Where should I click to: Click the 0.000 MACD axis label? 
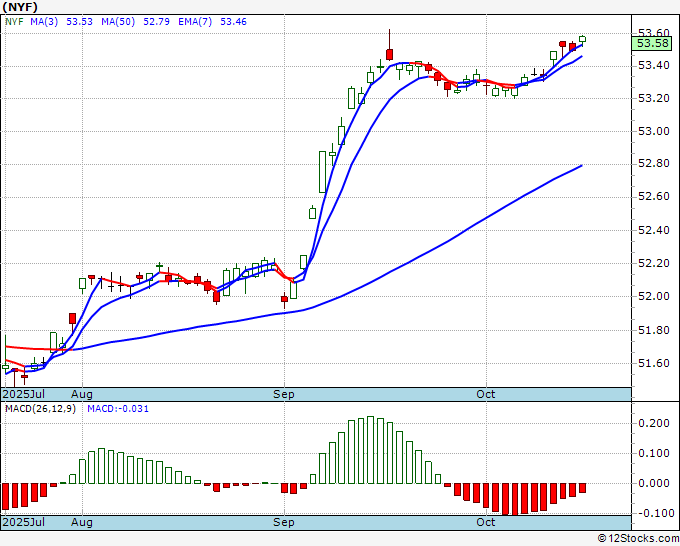[x=654, y=483]
